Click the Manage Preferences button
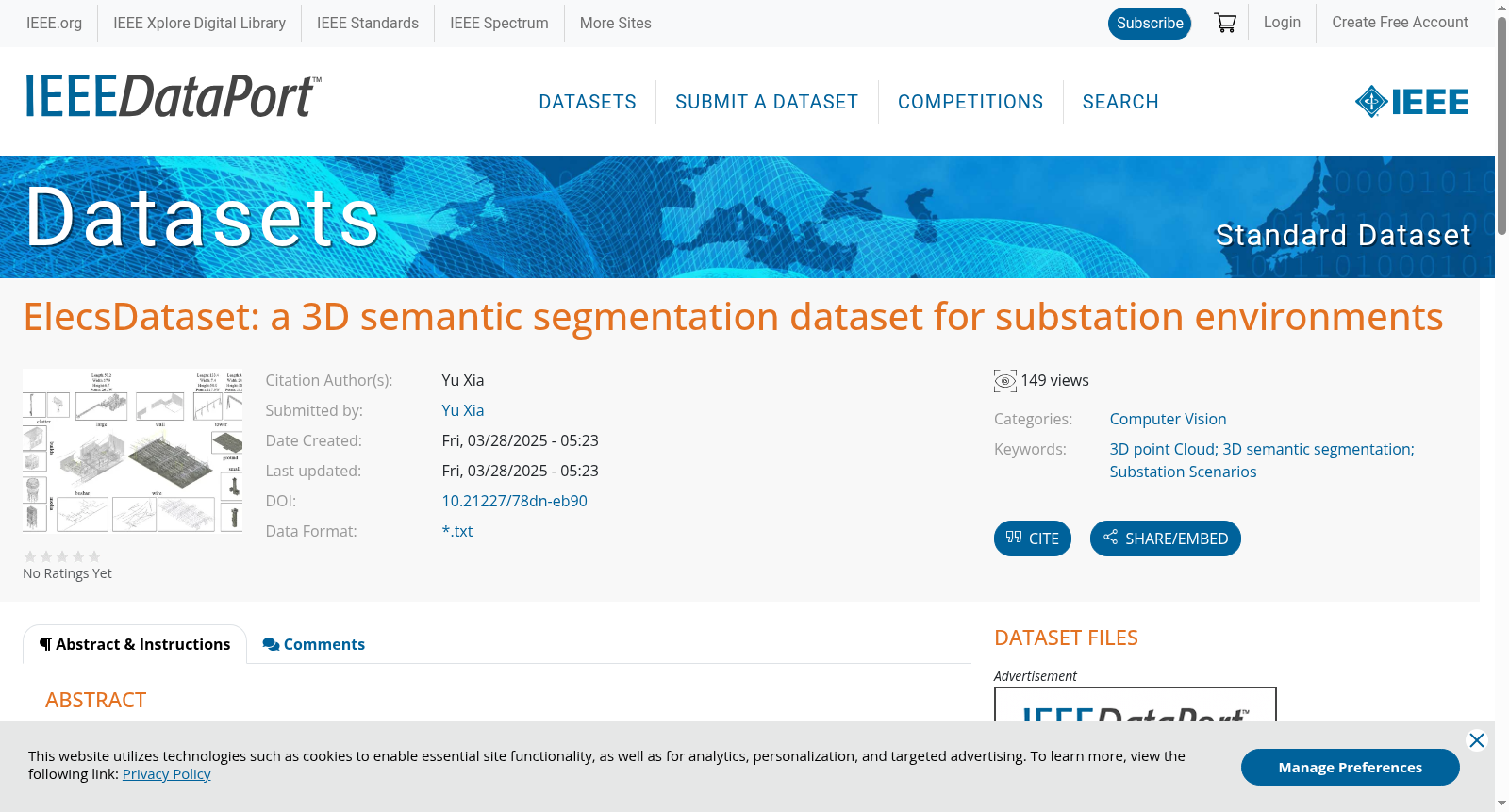Screen dimensions: 1509x812 pyautogui.click(x=1351, y=768)
